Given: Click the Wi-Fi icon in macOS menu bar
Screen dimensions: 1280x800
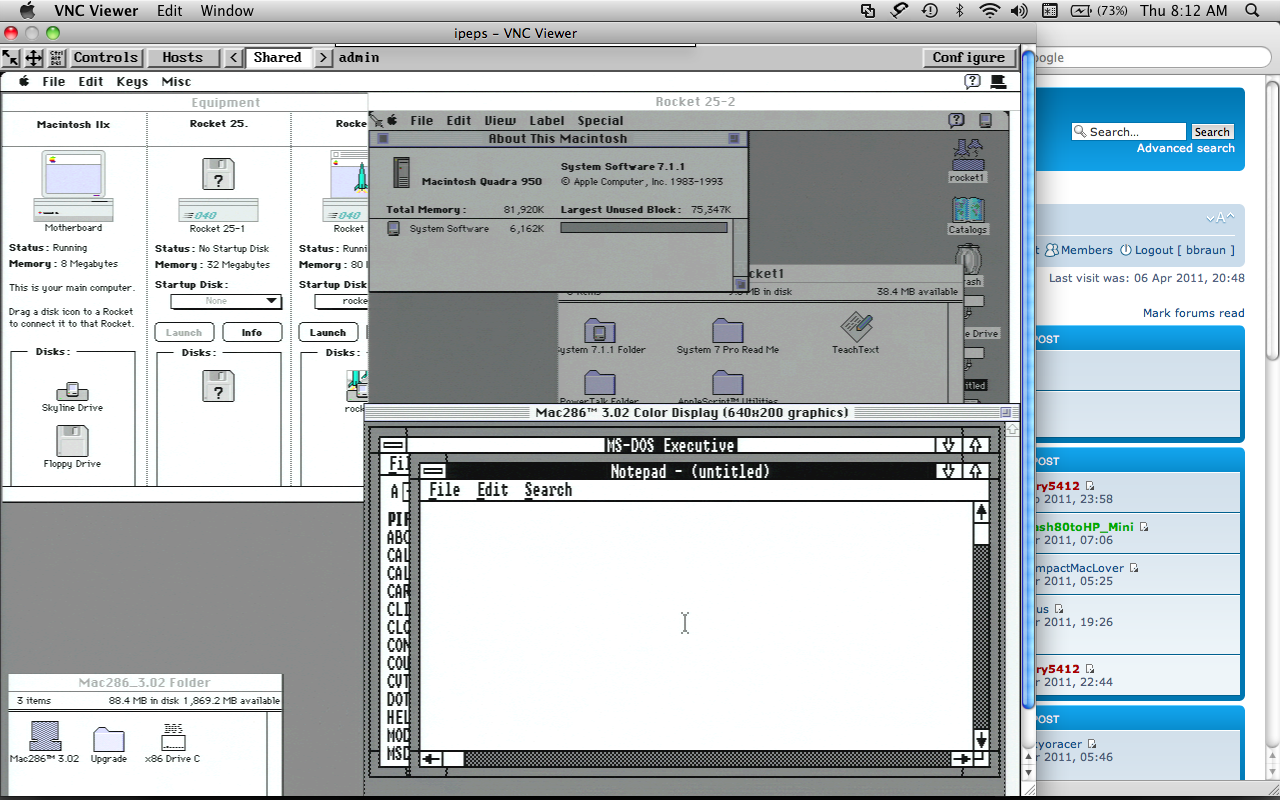Looking at the screenshot, I should point(989,11).
